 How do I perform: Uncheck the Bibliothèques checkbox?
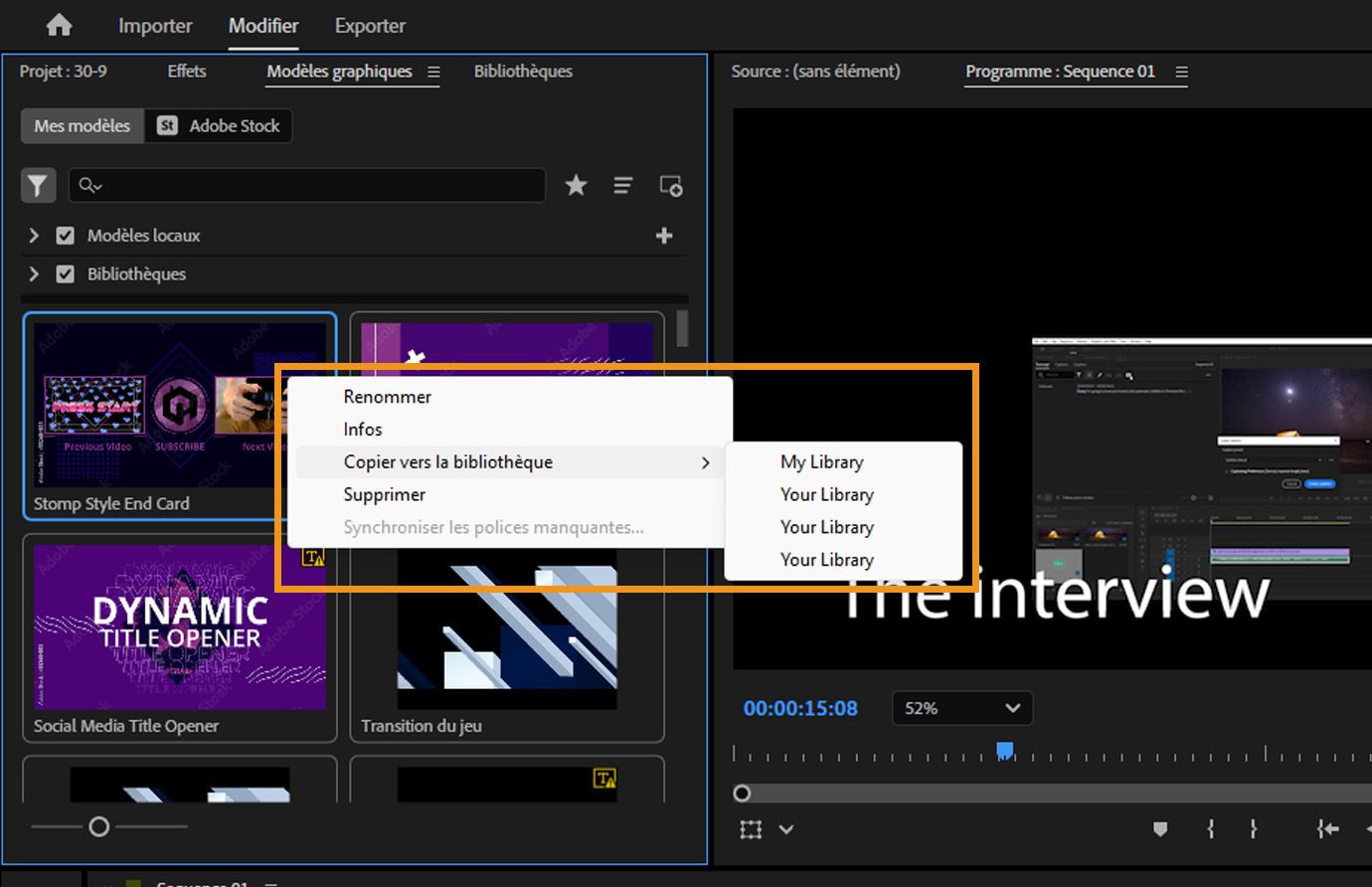pos(66,273)
